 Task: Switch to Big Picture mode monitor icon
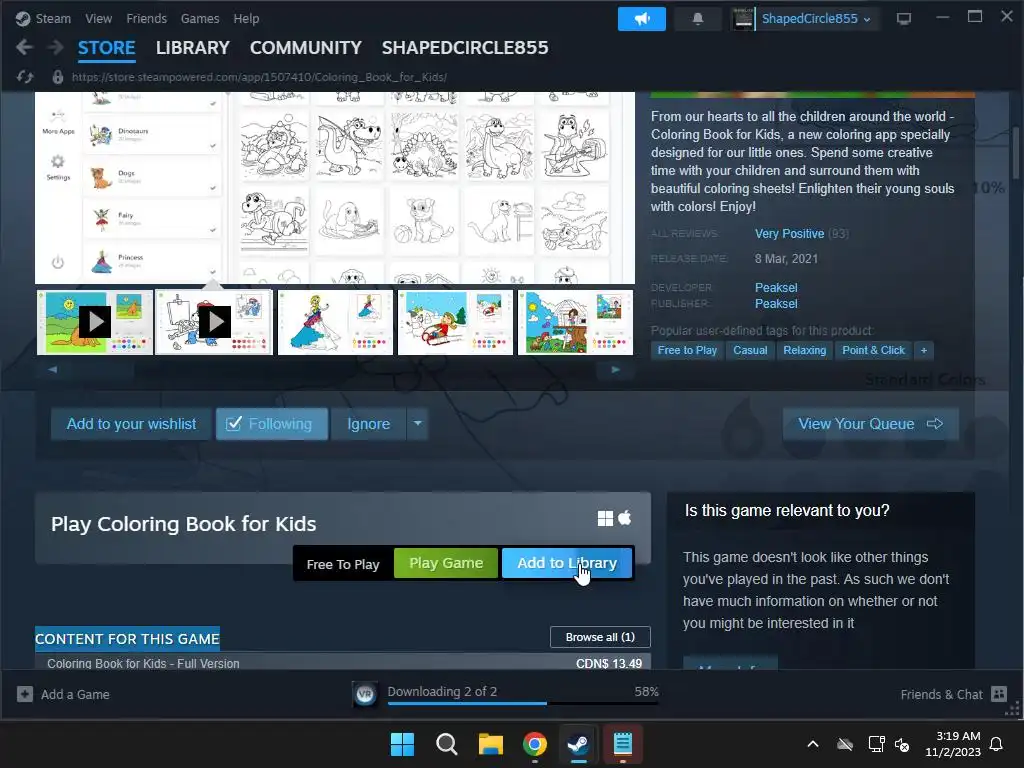904,19
